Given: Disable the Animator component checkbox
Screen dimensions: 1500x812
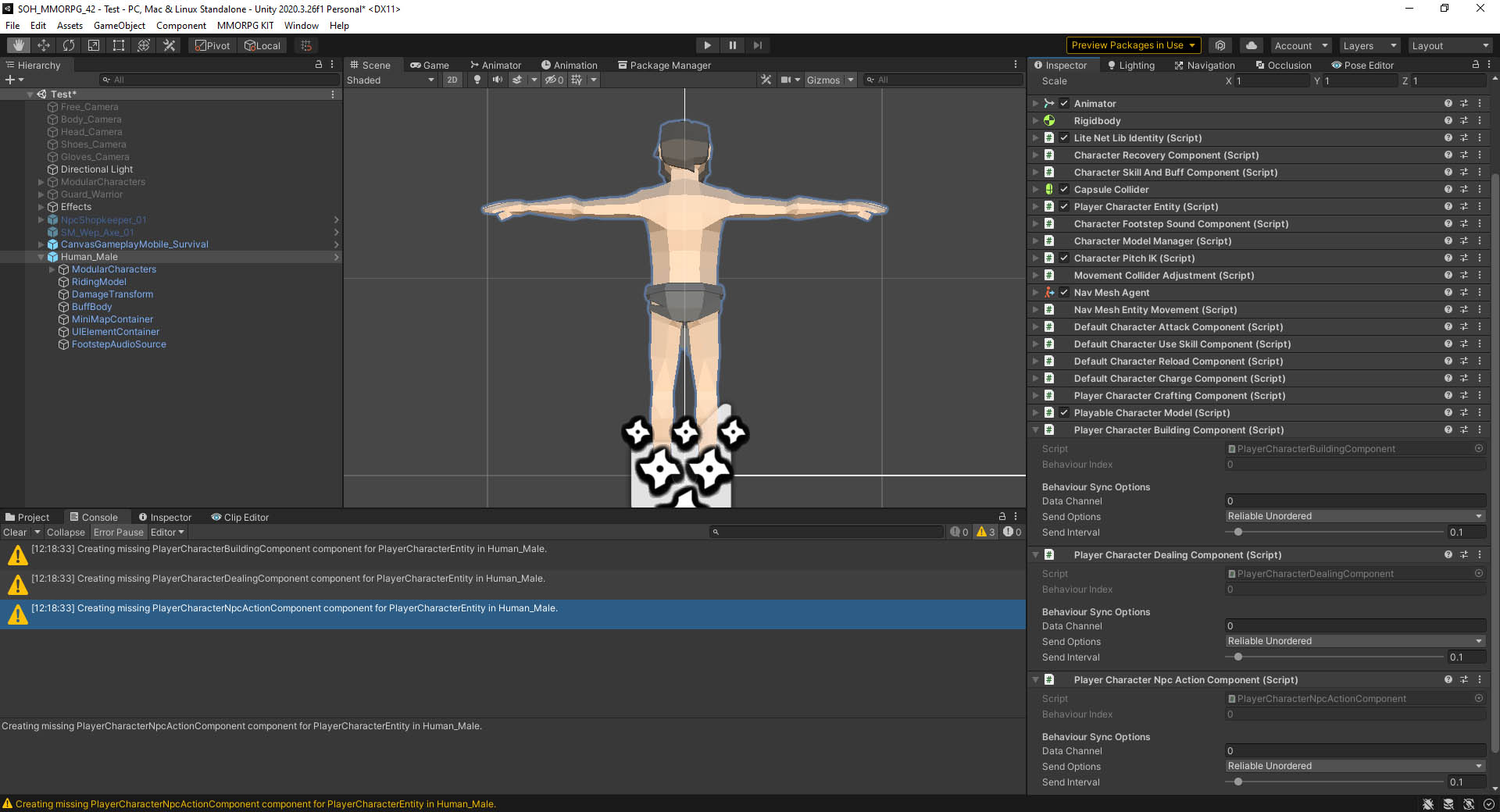Looking at the screenshot, I should click(x=1063, y=103).
